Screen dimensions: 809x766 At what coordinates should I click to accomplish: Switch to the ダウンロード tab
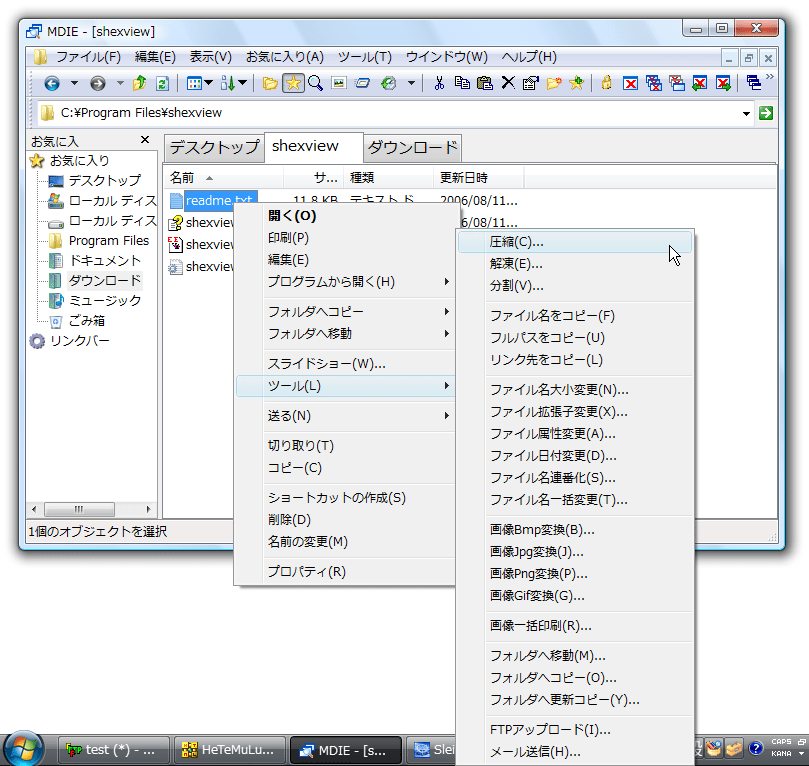(412, 148)
